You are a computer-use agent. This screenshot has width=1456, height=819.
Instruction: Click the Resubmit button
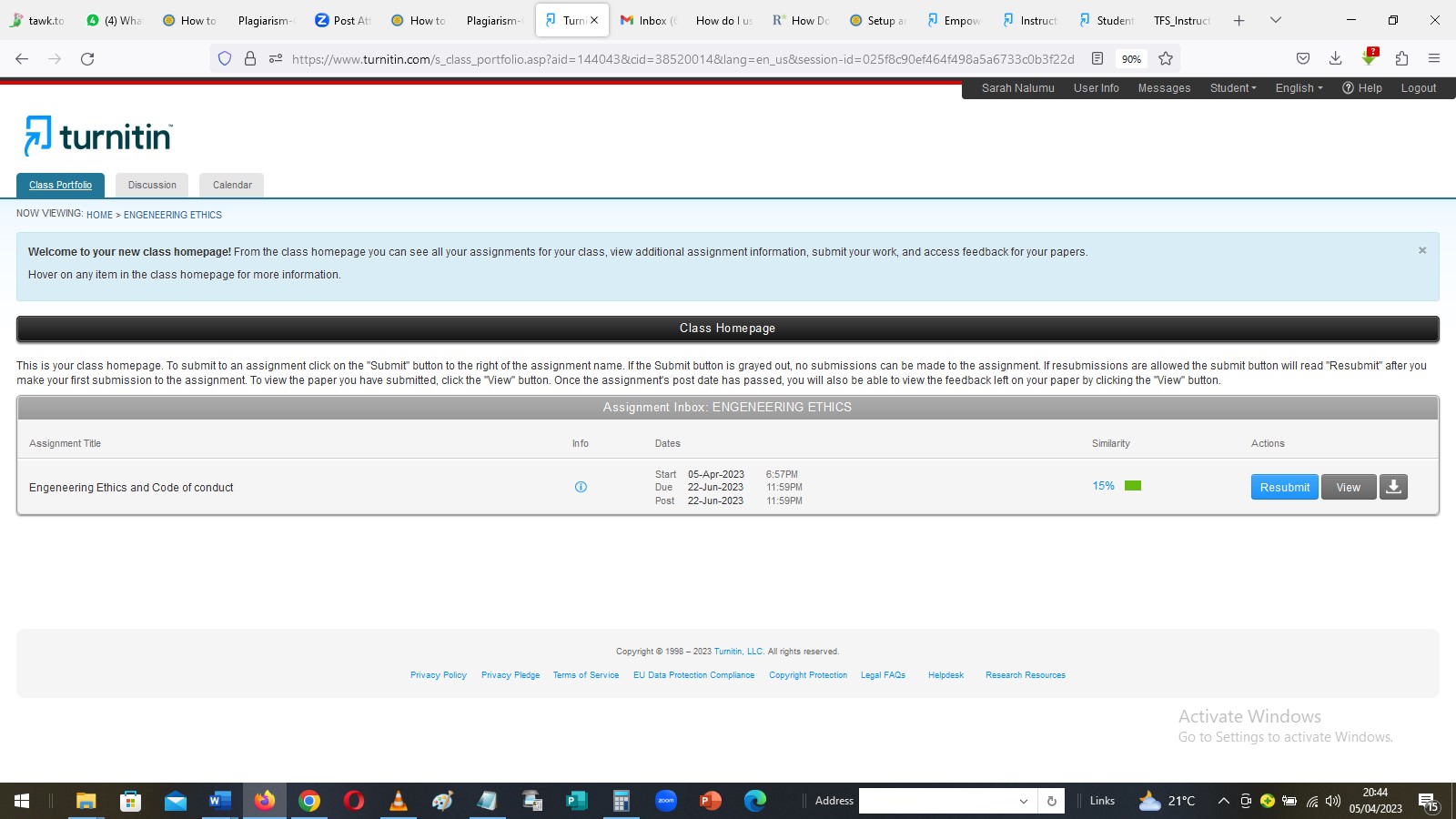click(x=1284, y=487)
